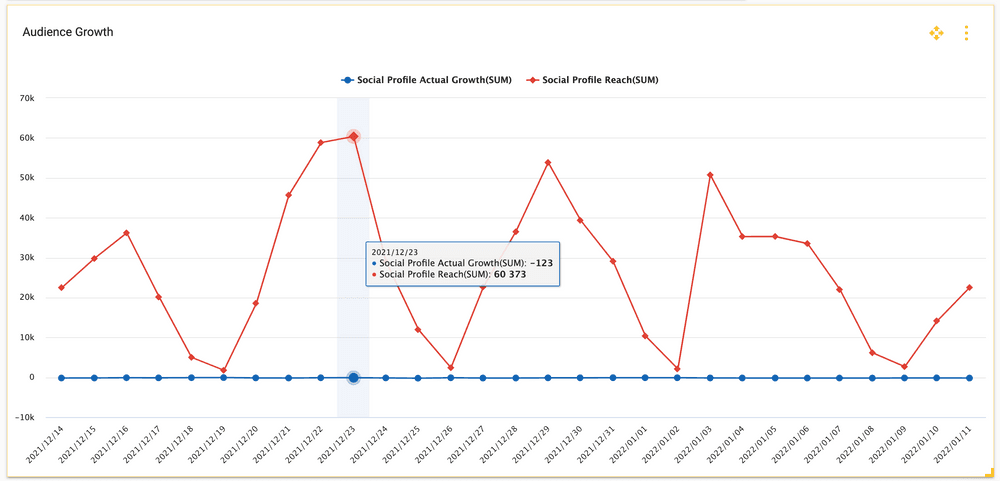Select highlighted Actual Growth point on 2021/12/23
The image size is (1000, 481).
click(353, 378)
